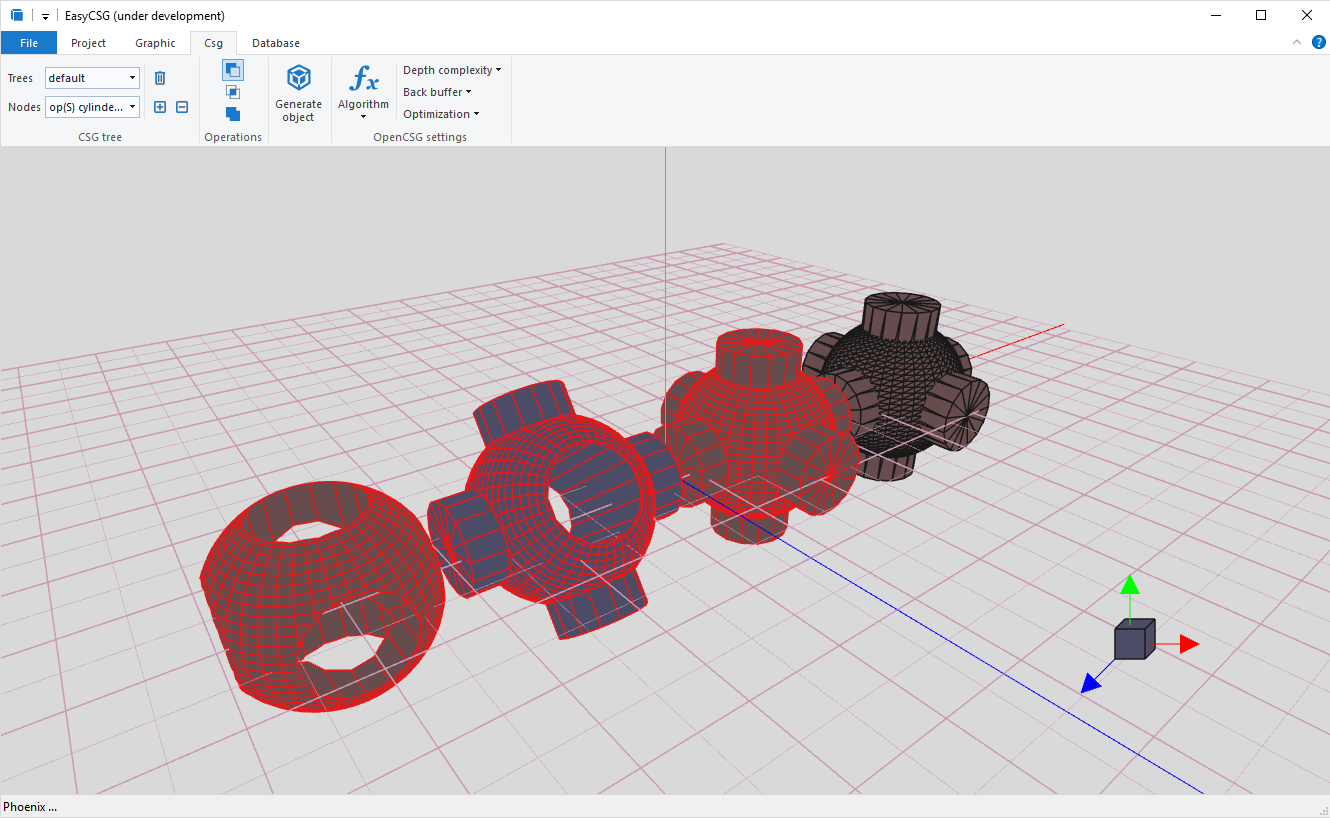Click the 'CSG tree' group label
This screenshot has width=1330, height=818.
tap(100, 137)
